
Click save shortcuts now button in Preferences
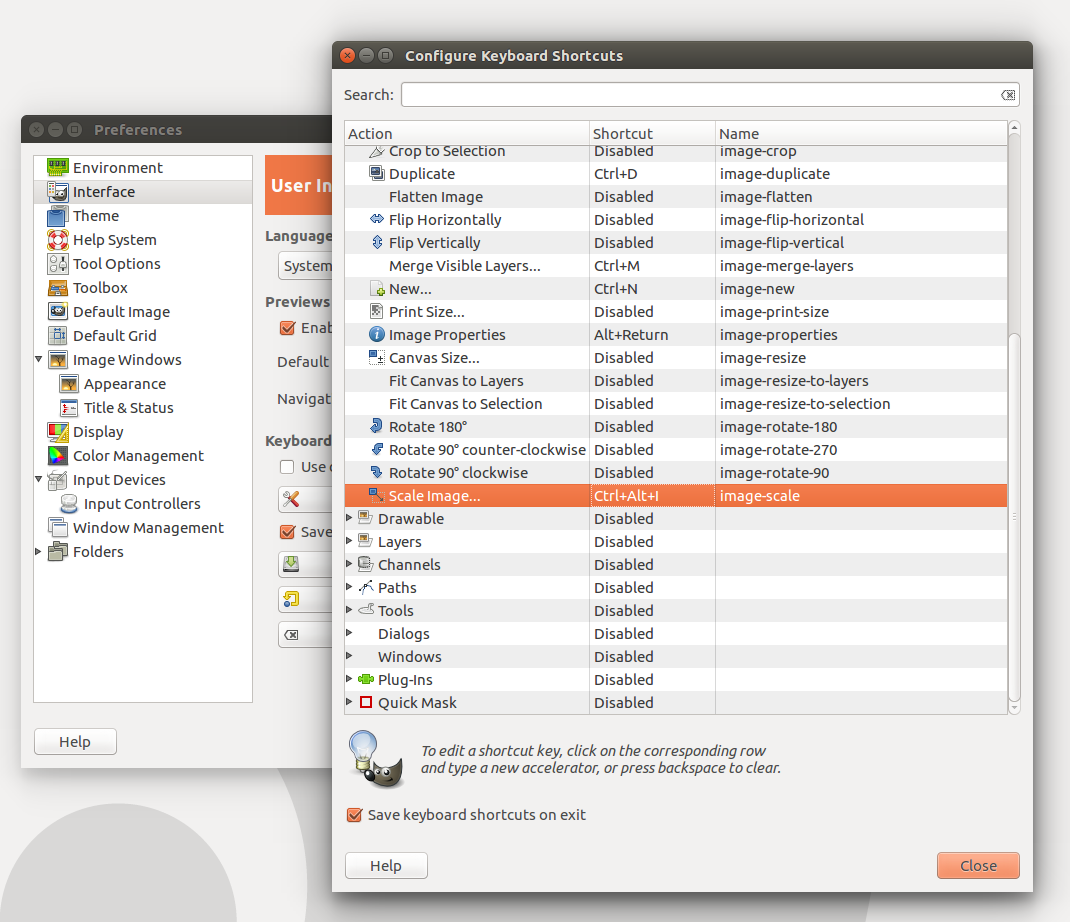point(305,564)
